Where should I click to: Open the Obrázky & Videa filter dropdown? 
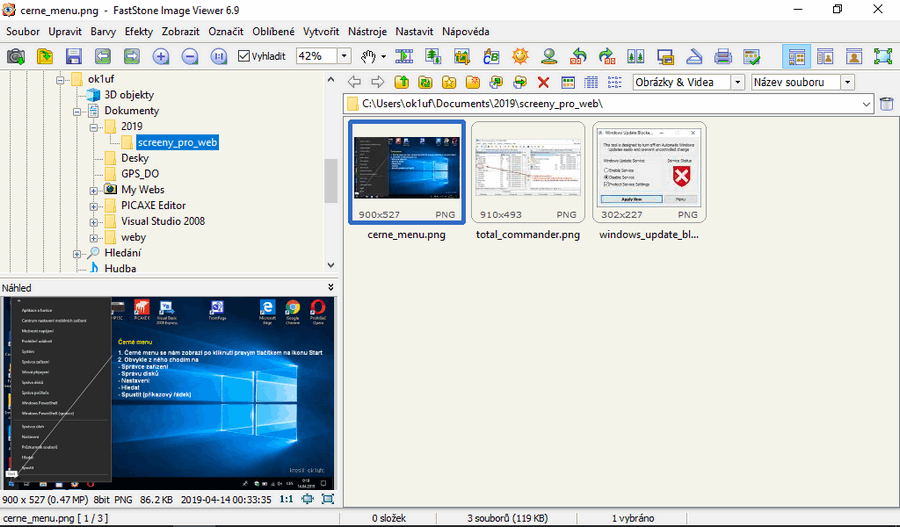coord(737,82)
